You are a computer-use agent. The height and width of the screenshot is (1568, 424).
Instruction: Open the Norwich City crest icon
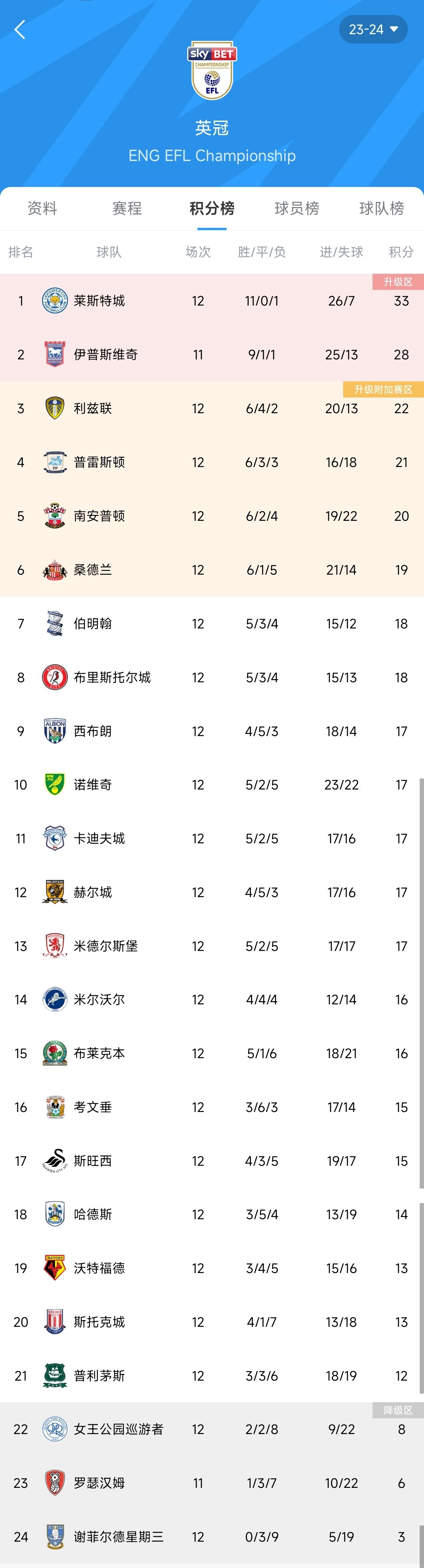pyautogui.click(x=55, y=785)
